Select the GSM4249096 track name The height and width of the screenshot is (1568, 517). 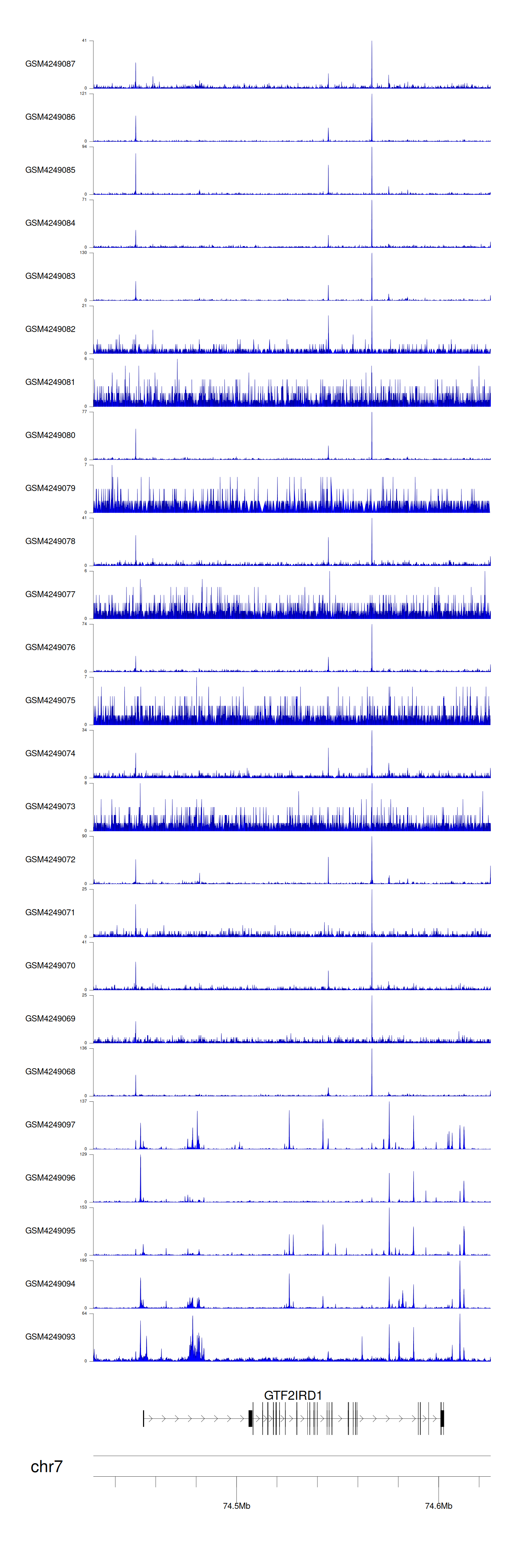coord(50,1178)
